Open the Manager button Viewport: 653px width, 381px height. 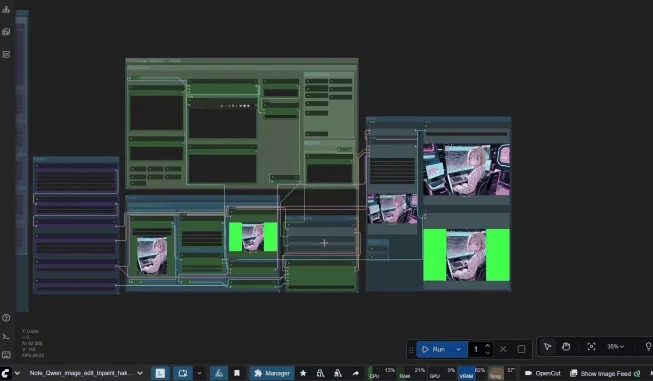click(x=272, y=373)
